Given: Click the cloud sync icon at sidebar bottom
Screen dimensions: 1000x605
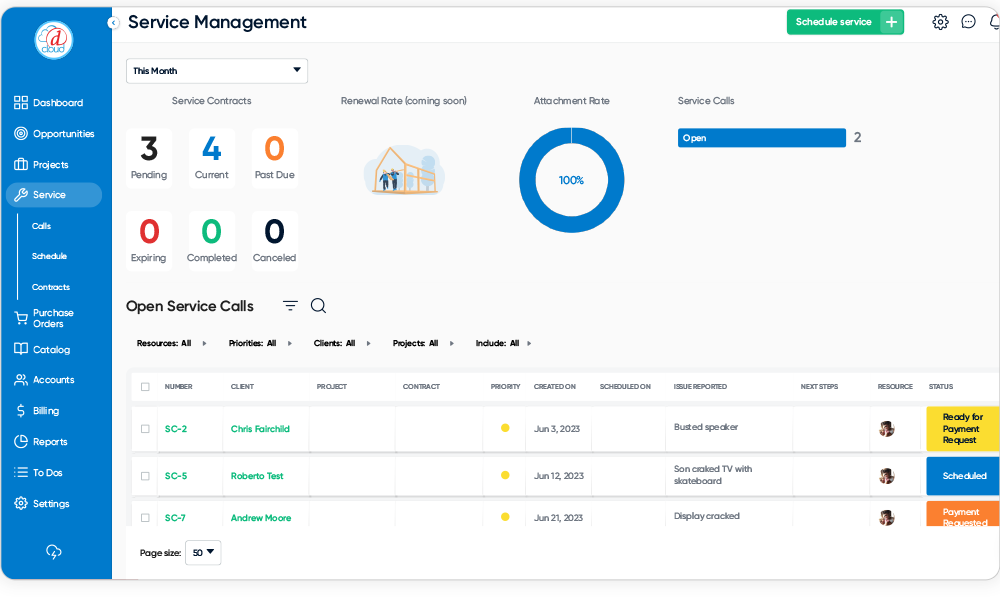Looking at the screenshot, I should coord(54,552).
